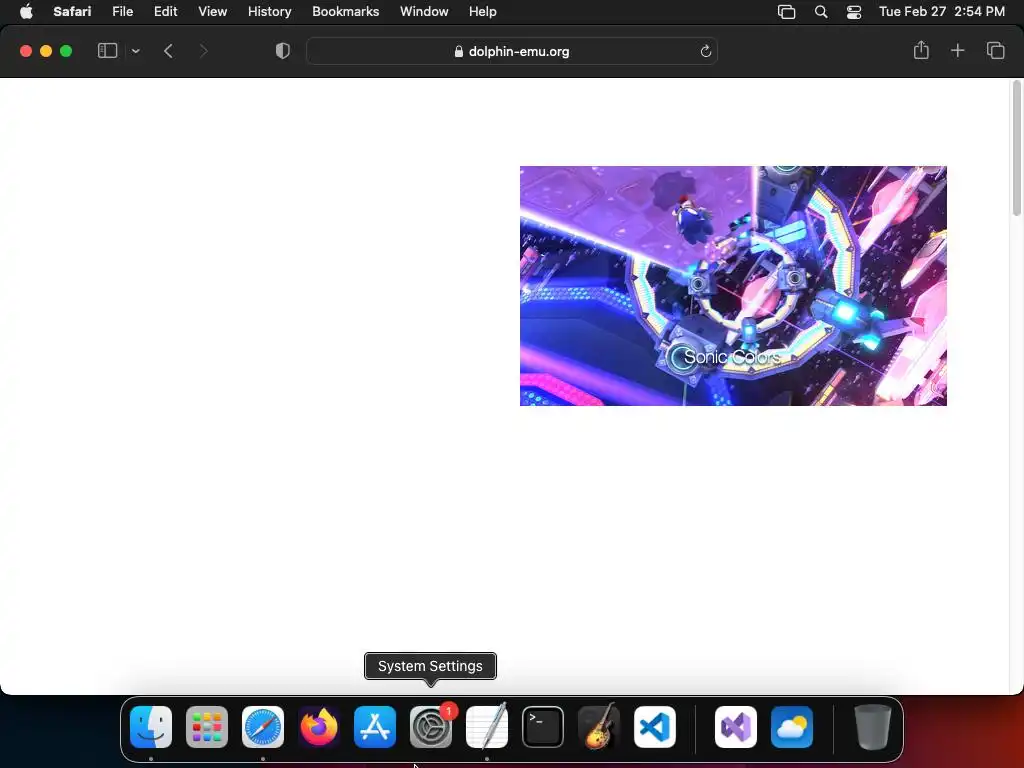1024x768 pixels.
Task: Open the History menu
Action: point(269,11)
